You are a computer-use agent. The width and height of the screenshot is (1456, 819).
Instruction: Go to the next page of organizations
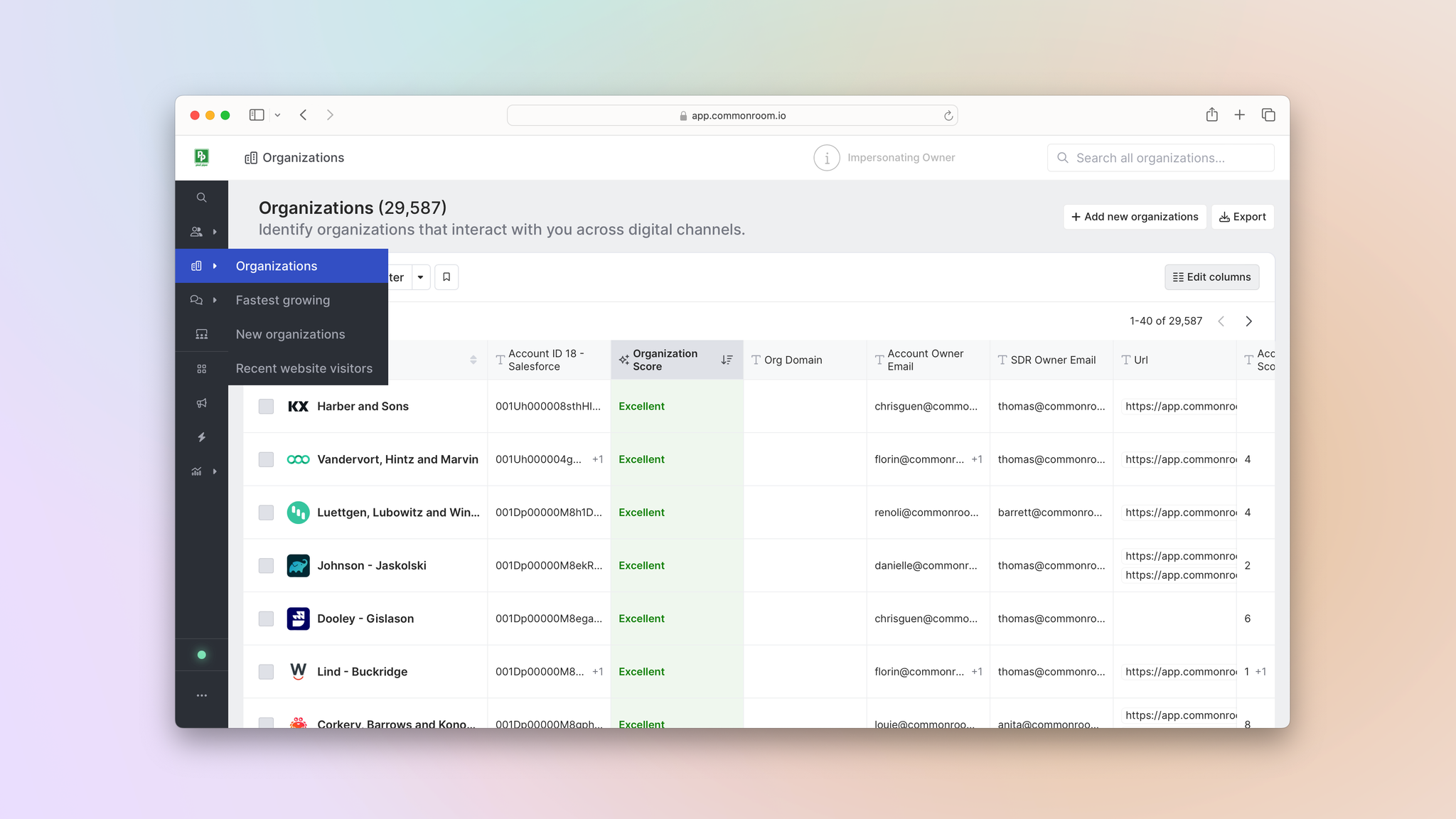coord(1248,321)
